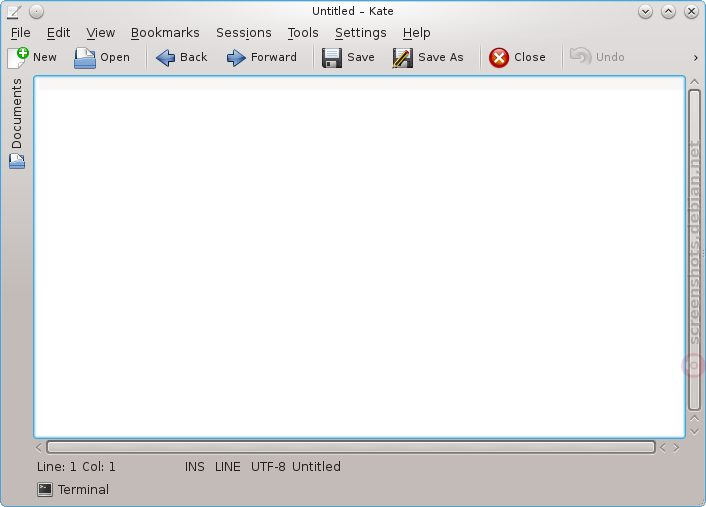This screenshot has width=706, height=507.
Task: Open the Settings menu
Action: tap(361, 33)
